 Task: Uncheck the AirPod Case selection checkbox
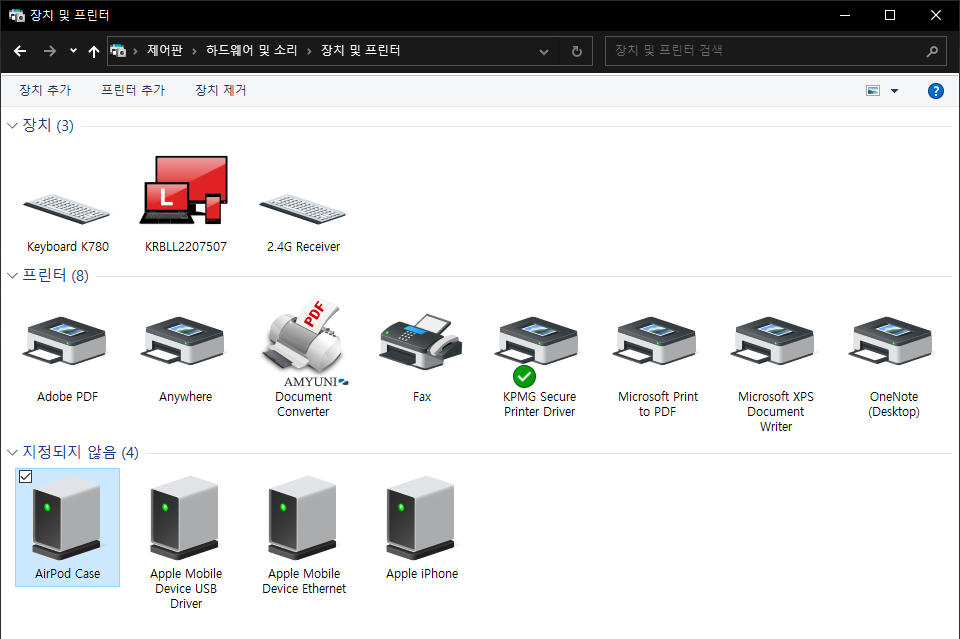click(26, 476)
